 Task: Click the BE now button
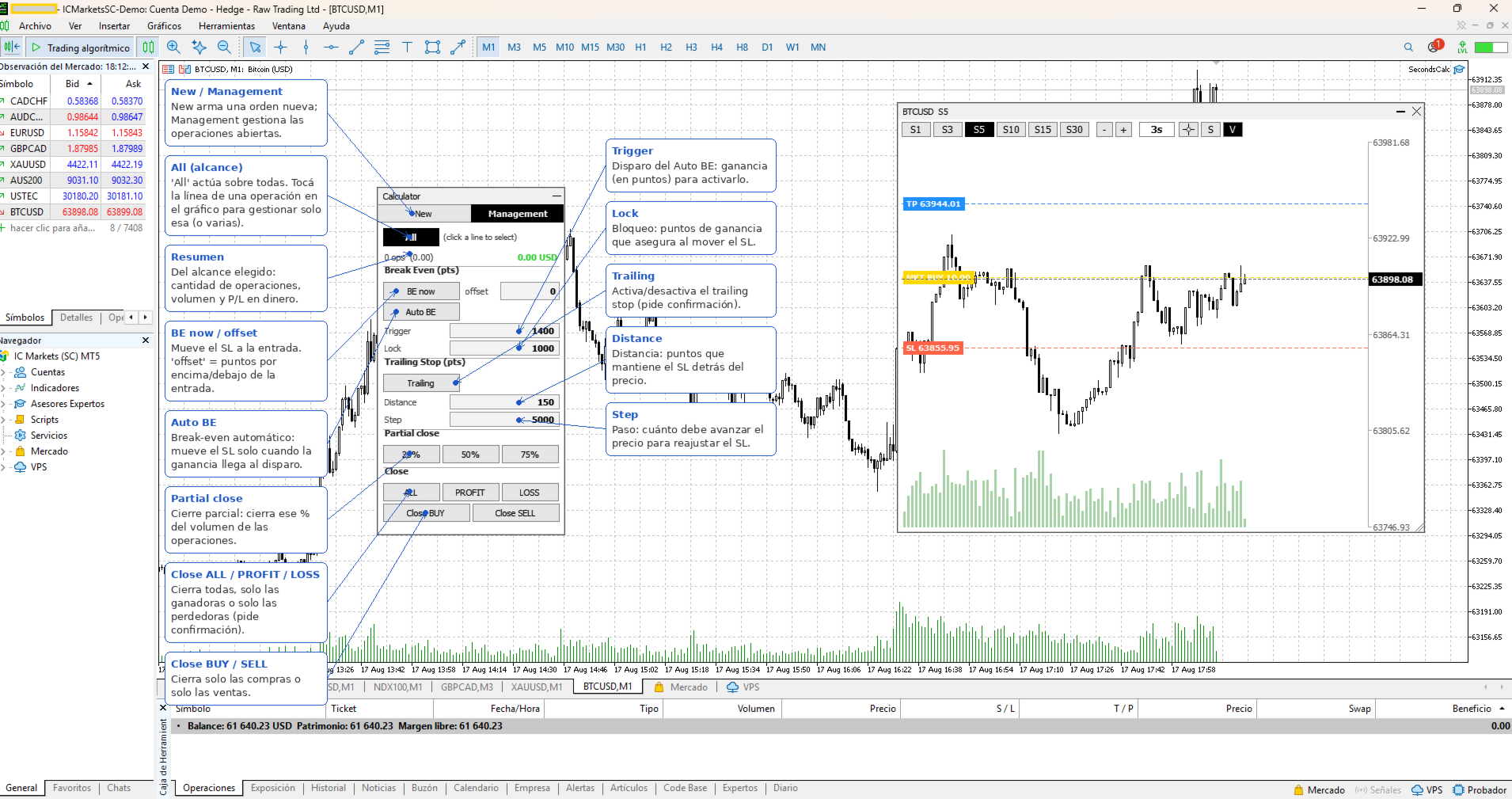420,291
